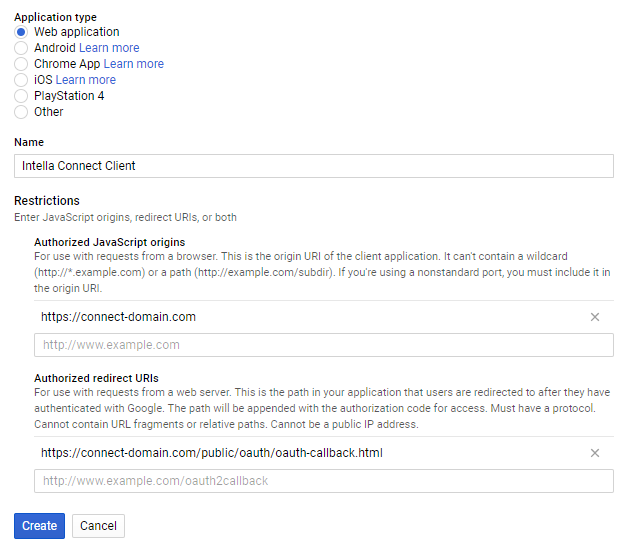Screen dimensions: 631x554
Task: Click the empty redirect URIs input box
Action: (x=323, y=481)
